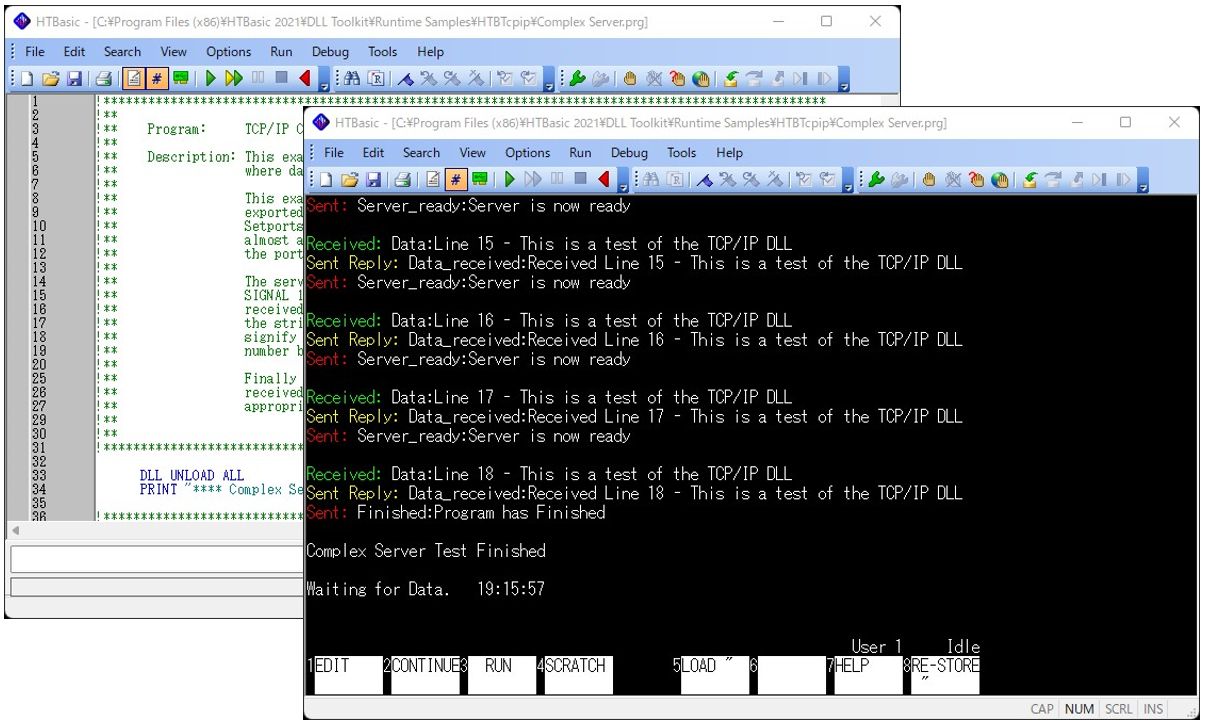
Task: Click upper input line in back window
Action: pyautogui.click(x=157, y=559)
